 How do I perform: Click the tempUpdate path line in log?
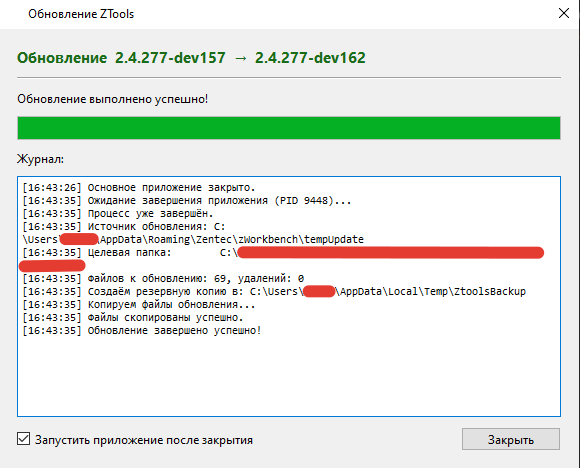click(x=193, y=240)
